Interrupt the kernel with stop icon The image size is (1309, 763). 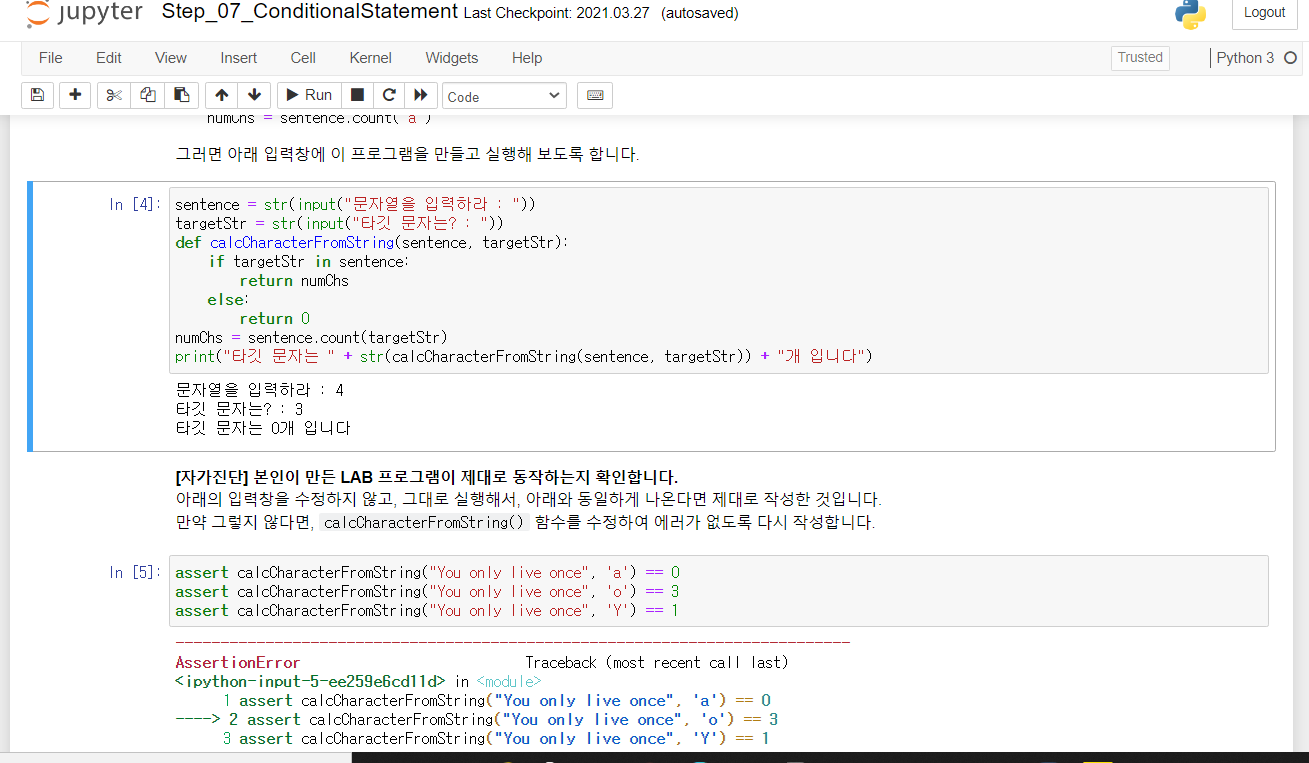[357, 95]
